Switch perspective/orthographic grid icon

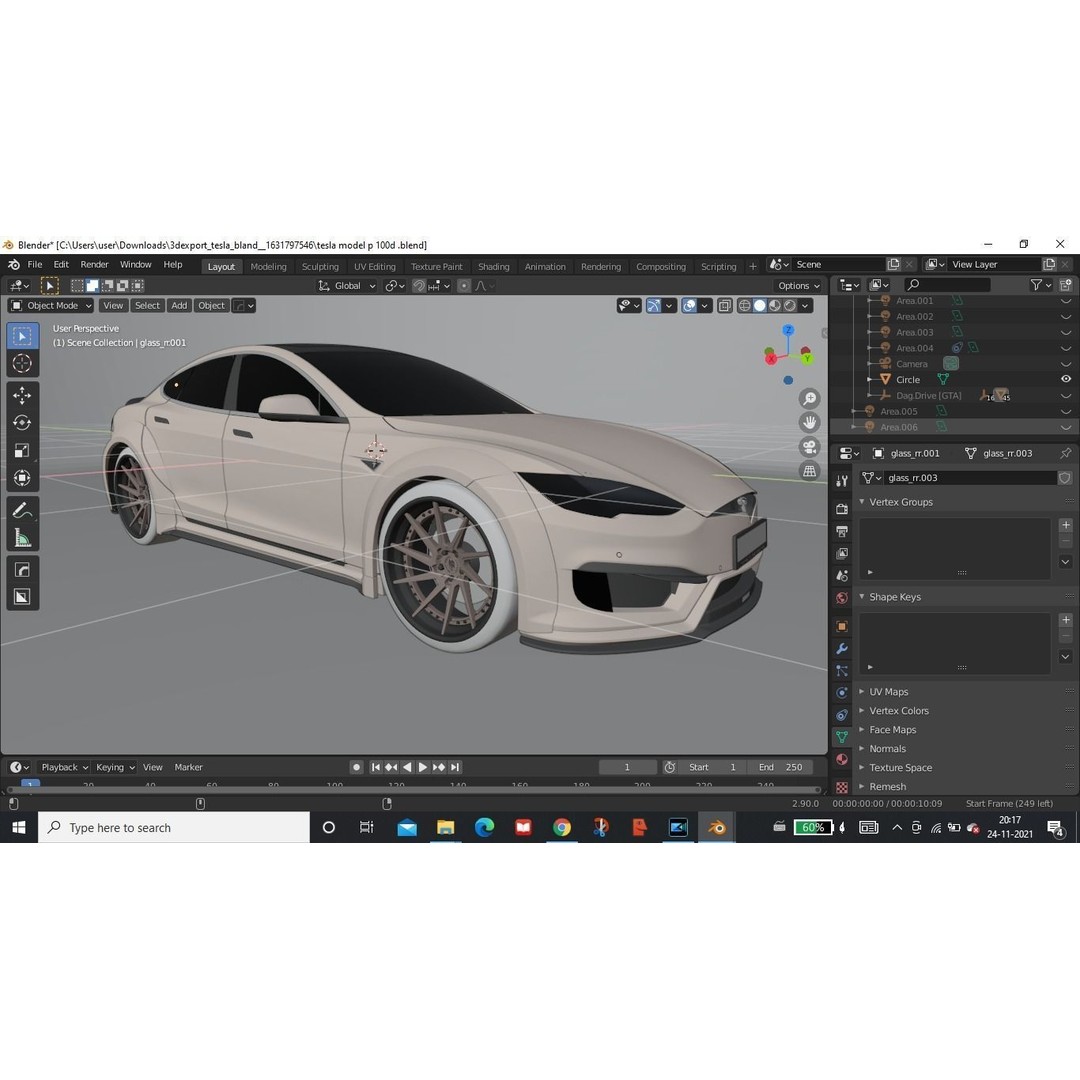(x=809, y=471)
